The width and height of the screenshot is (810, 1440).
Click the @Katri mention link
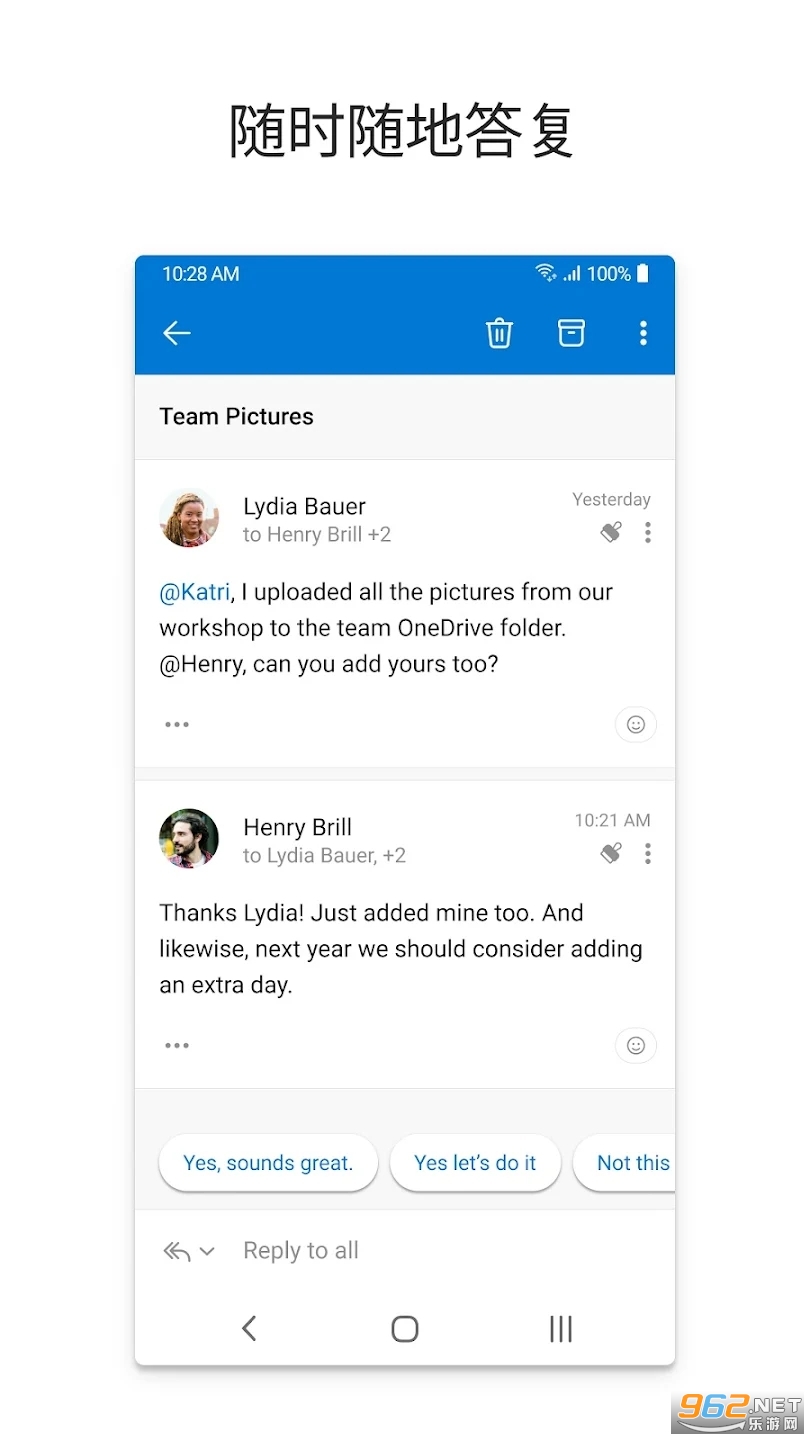[x=195, y=592]
